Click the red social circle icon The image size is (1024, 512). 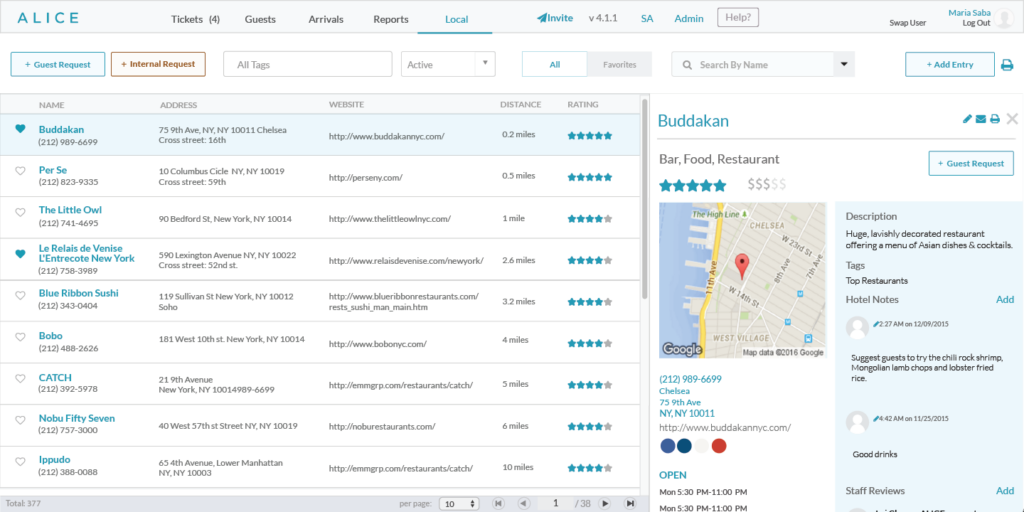point(718,446)
